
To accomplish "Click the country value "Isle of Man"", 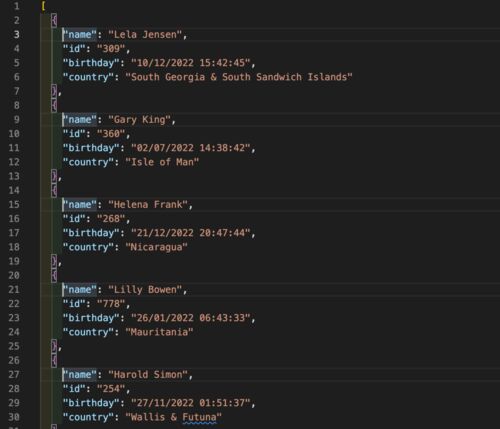I will [x=162, y=162].
